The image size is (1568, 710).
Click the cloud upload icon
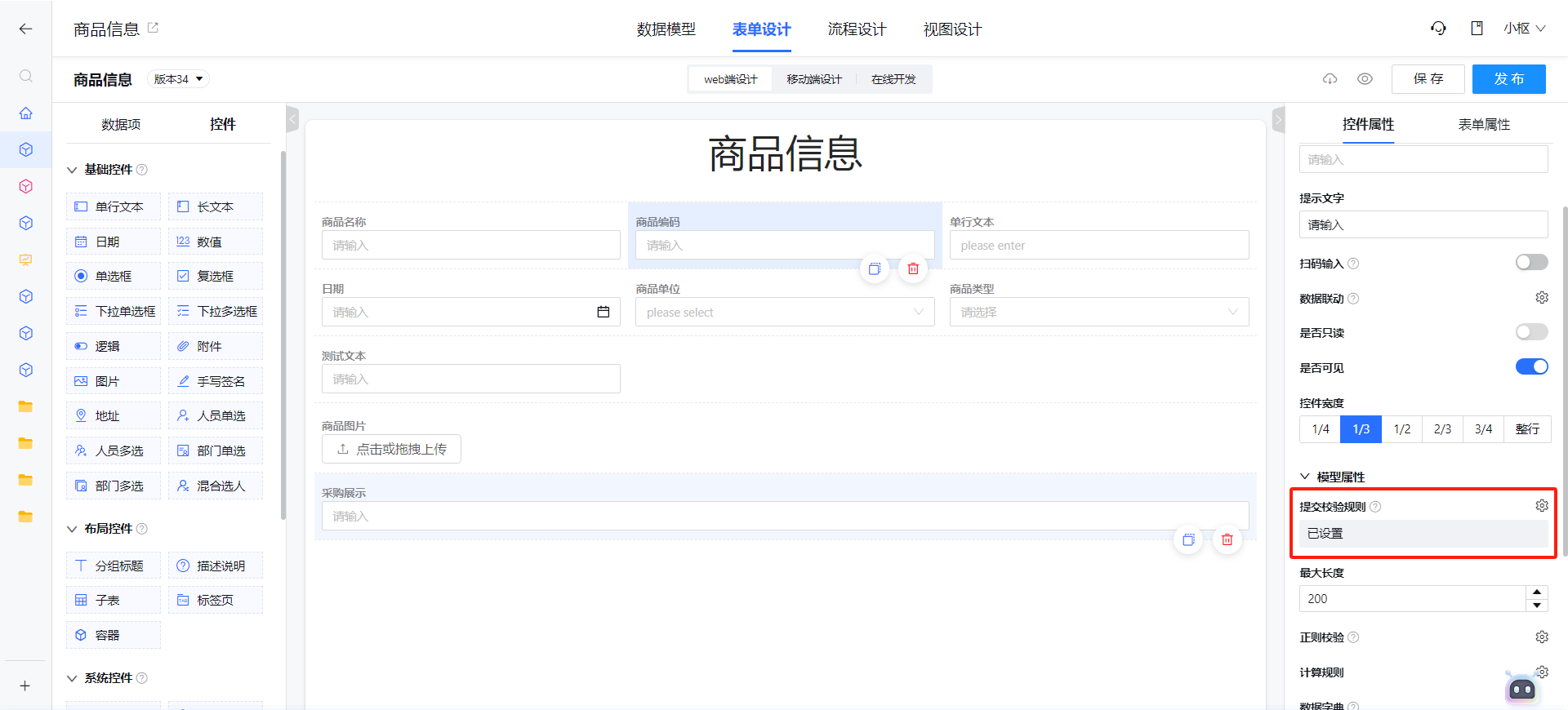tap(1330, 79)
